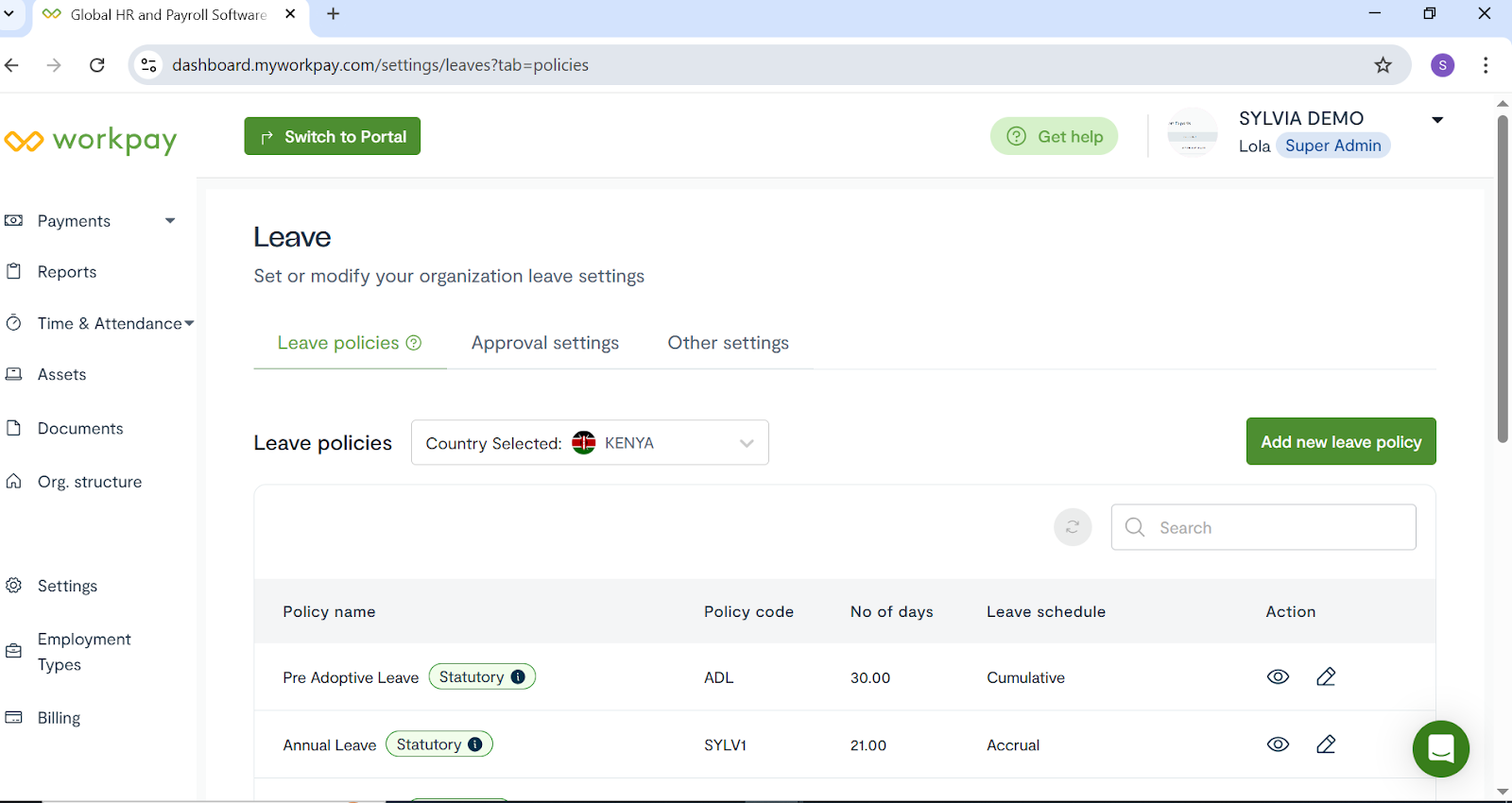The height and width of the screenshot is (803, 1512).
Task: View Annual Leave details via eye icon
Action: point(1278,744)
